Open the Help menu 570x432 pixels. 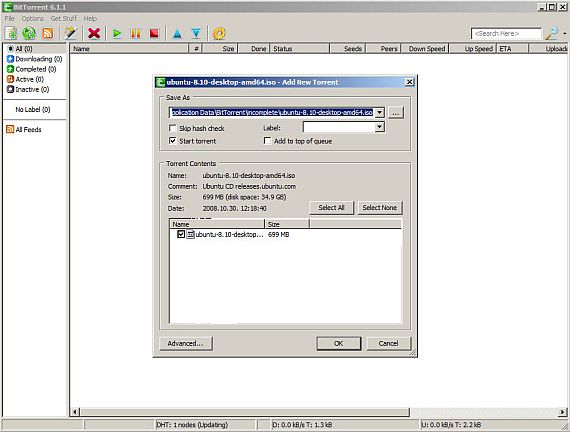(90, 19)
